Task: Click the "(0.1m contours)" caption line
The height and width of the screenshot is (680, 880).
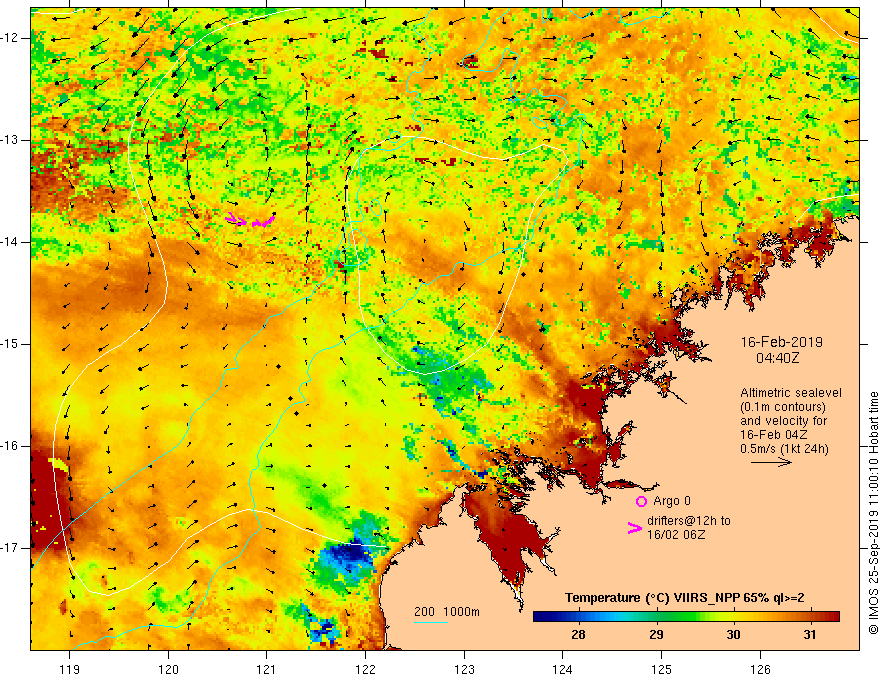Action: pos(783,407)
